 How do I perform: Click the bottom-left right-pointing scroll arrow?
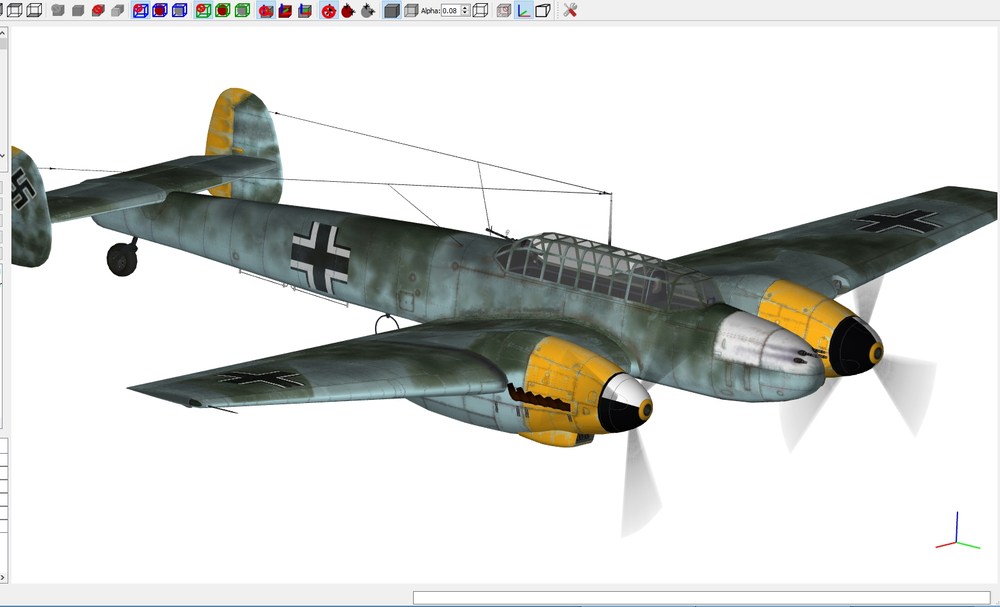pos(3,578)
